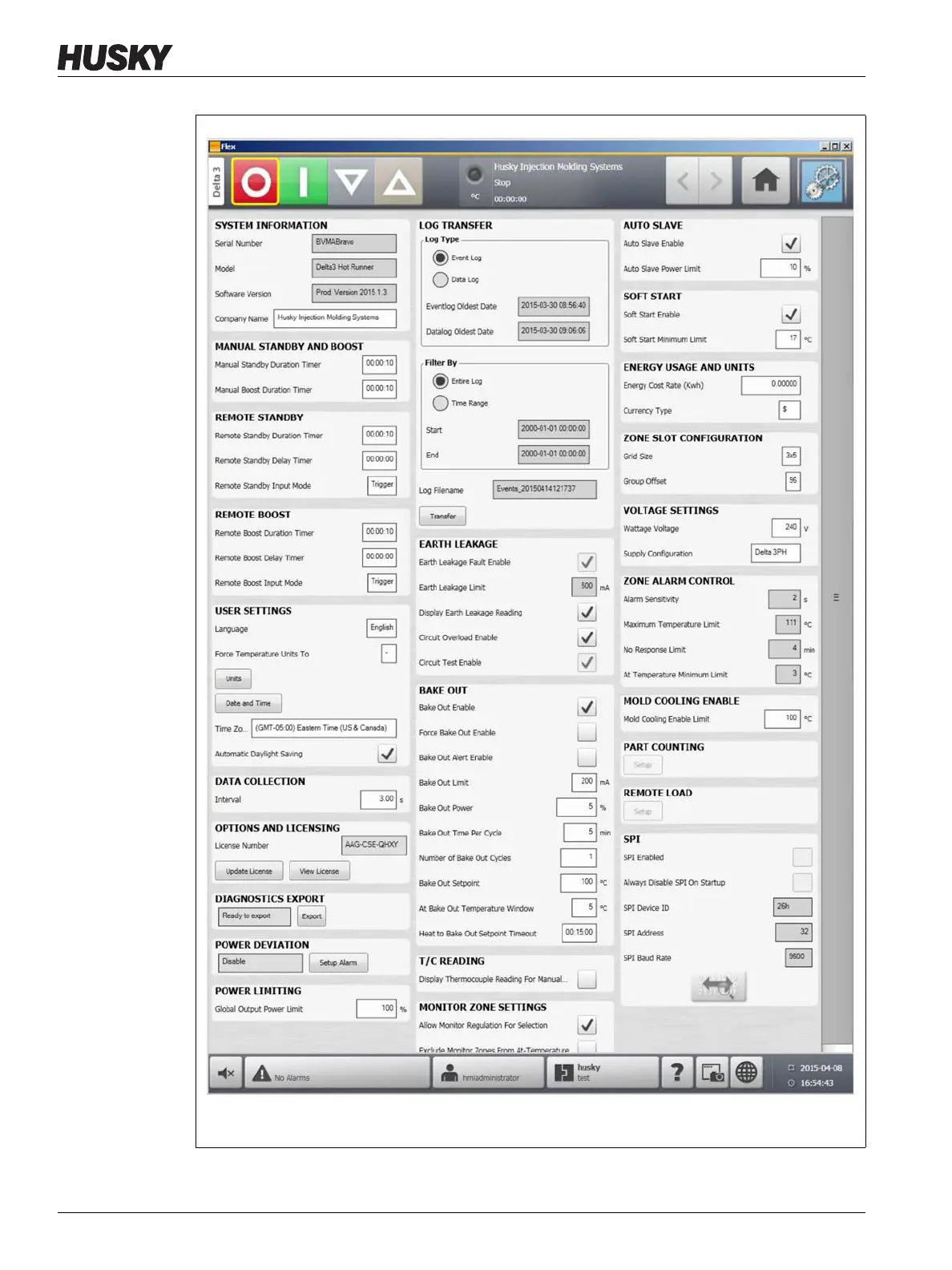The height and width of the screenshot is (1270, 952).
Task: Edit the Energy Cost Rate field
Action: (771, 385)
